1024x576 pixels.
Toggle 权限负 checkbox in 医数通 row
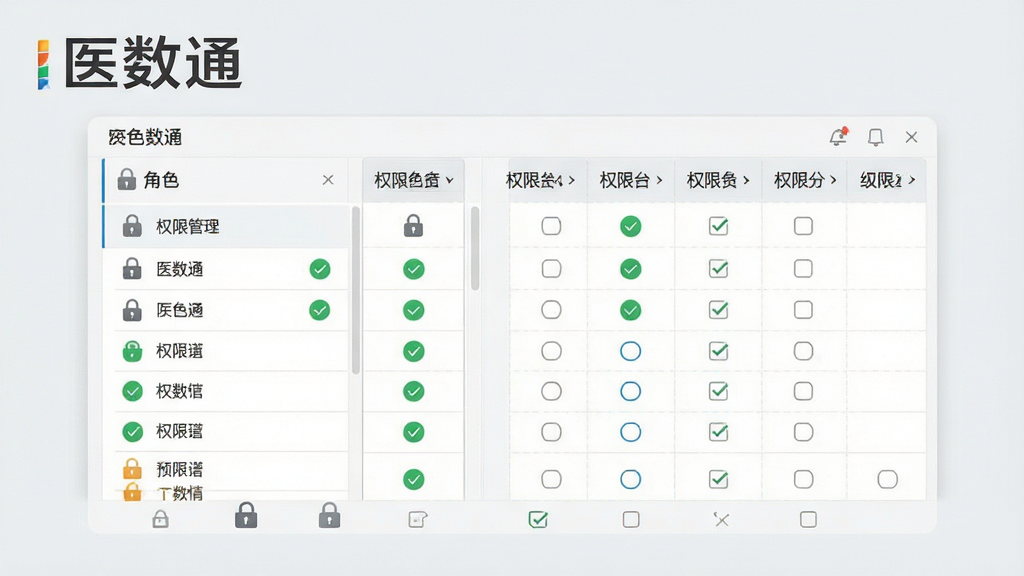718,268
